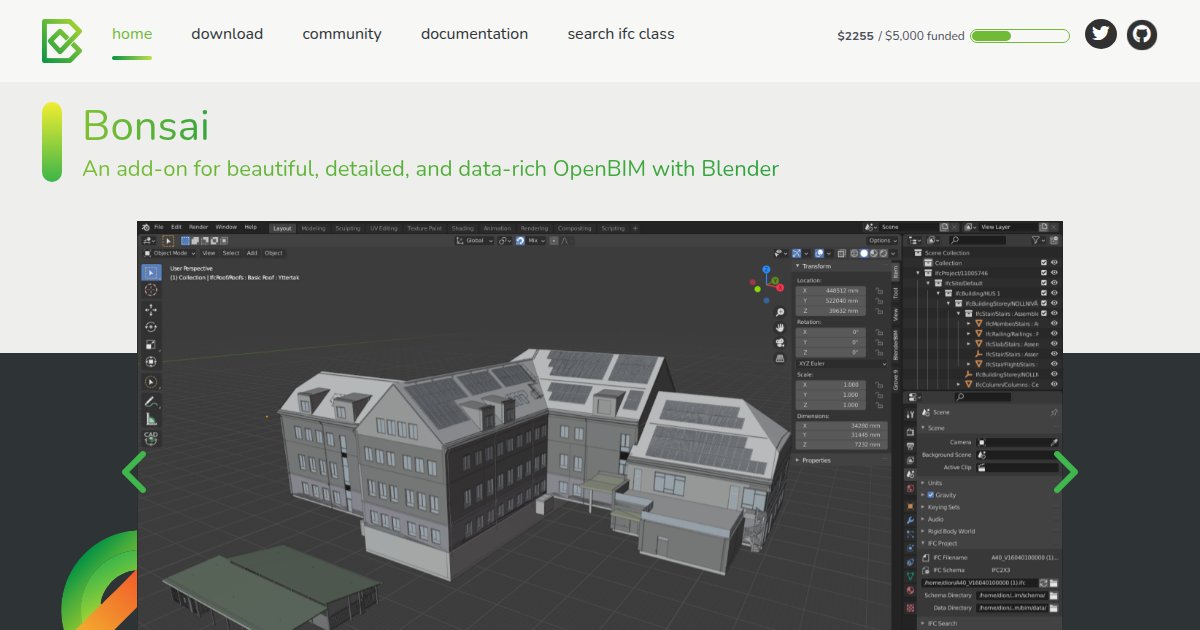Open search ifc class page
1200x630 pixels.
(621, 34)
